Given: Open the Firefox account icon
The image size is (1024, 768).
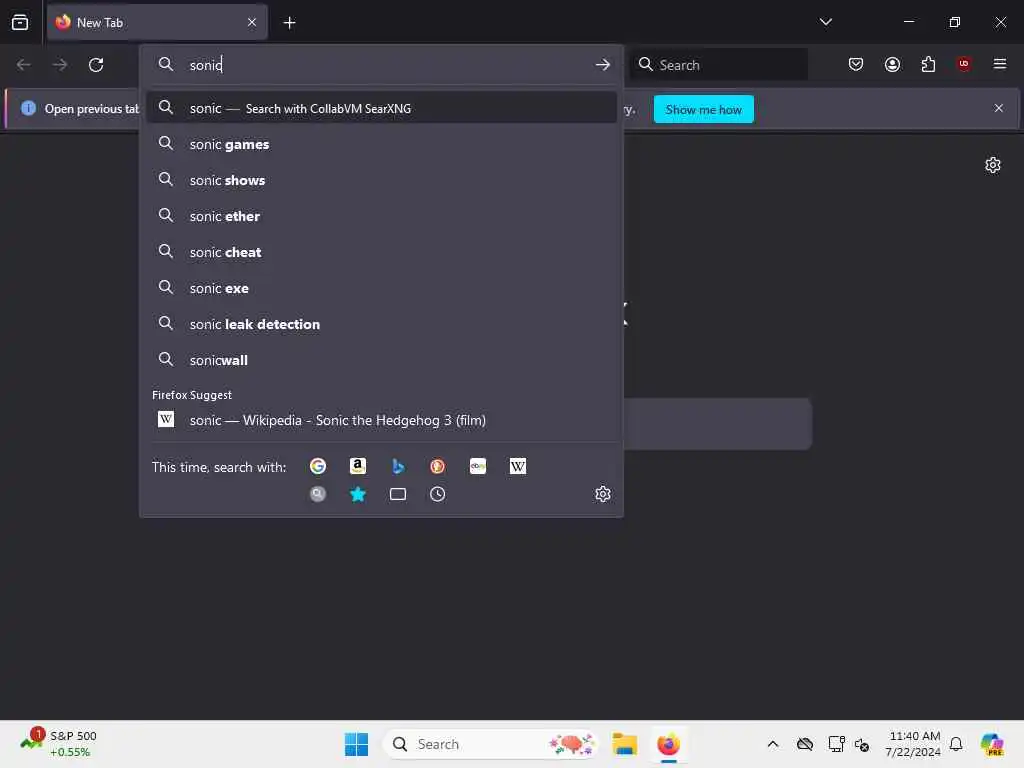Looking at the screenshot, I should point(892,64).
